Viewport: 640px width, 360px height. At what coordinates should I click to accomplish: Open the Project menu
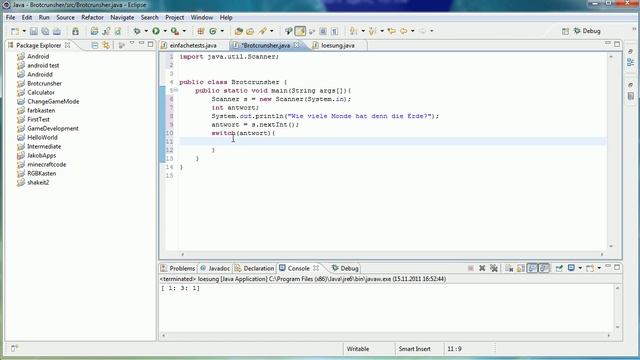click(x=174, y=18)
